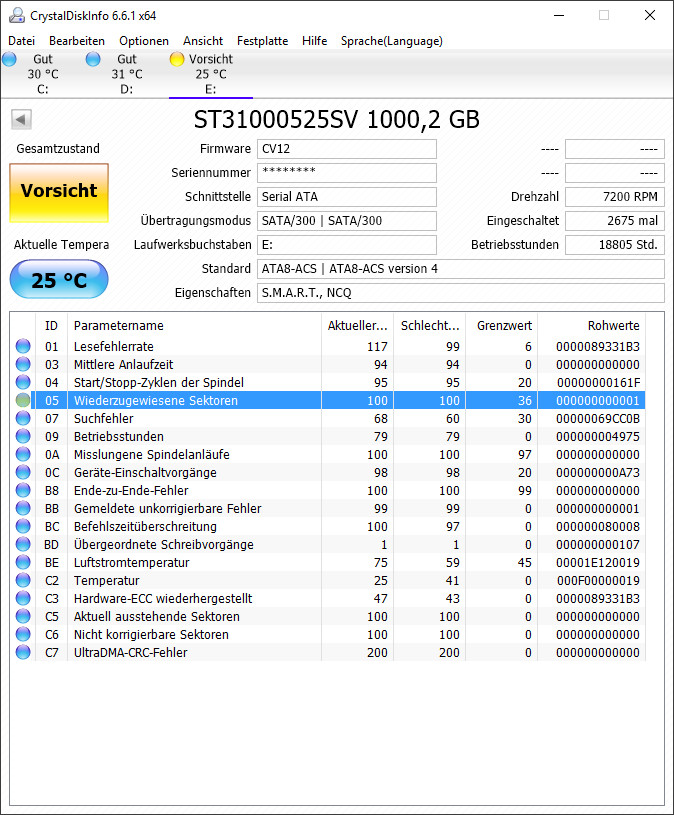This screenshot has height=815, width=674.
Task: Click the status orb of row ID 09 Betriebsstunden
Action: click(x=23, y=436)
